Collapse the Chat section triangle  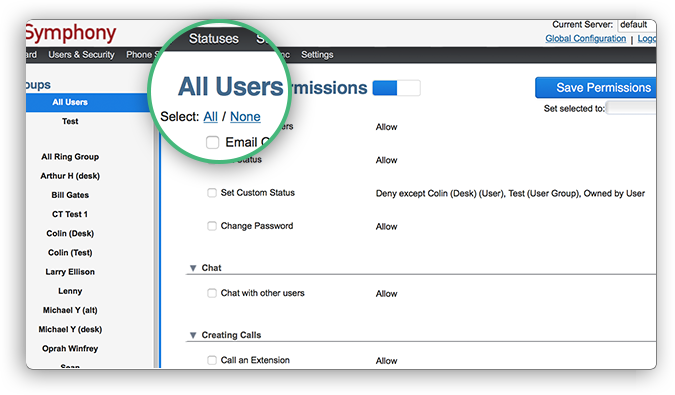[x=193, y=268]
